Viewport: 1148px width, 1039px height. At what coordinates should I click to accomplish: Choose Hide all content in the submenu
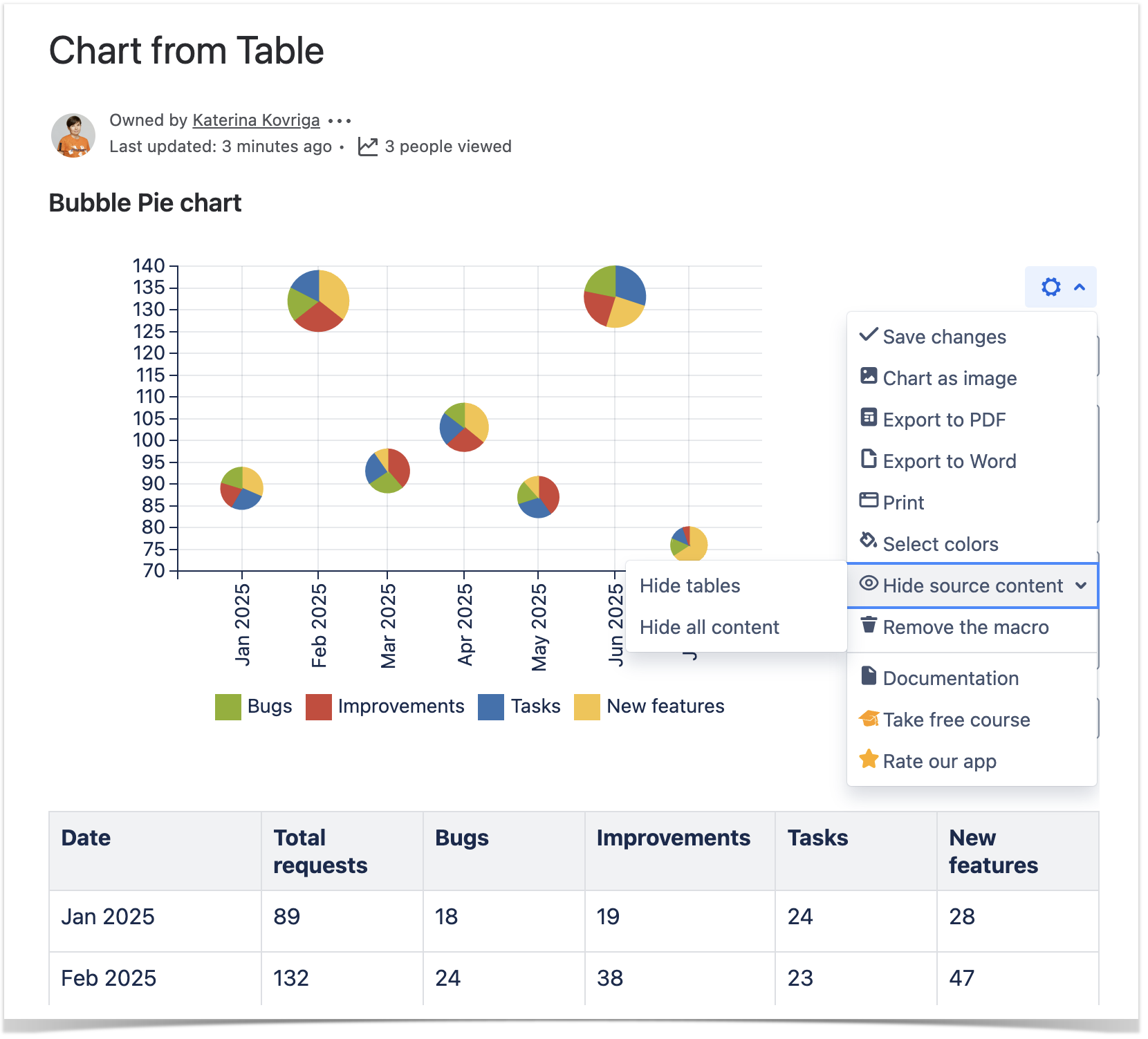click(709, 627)
